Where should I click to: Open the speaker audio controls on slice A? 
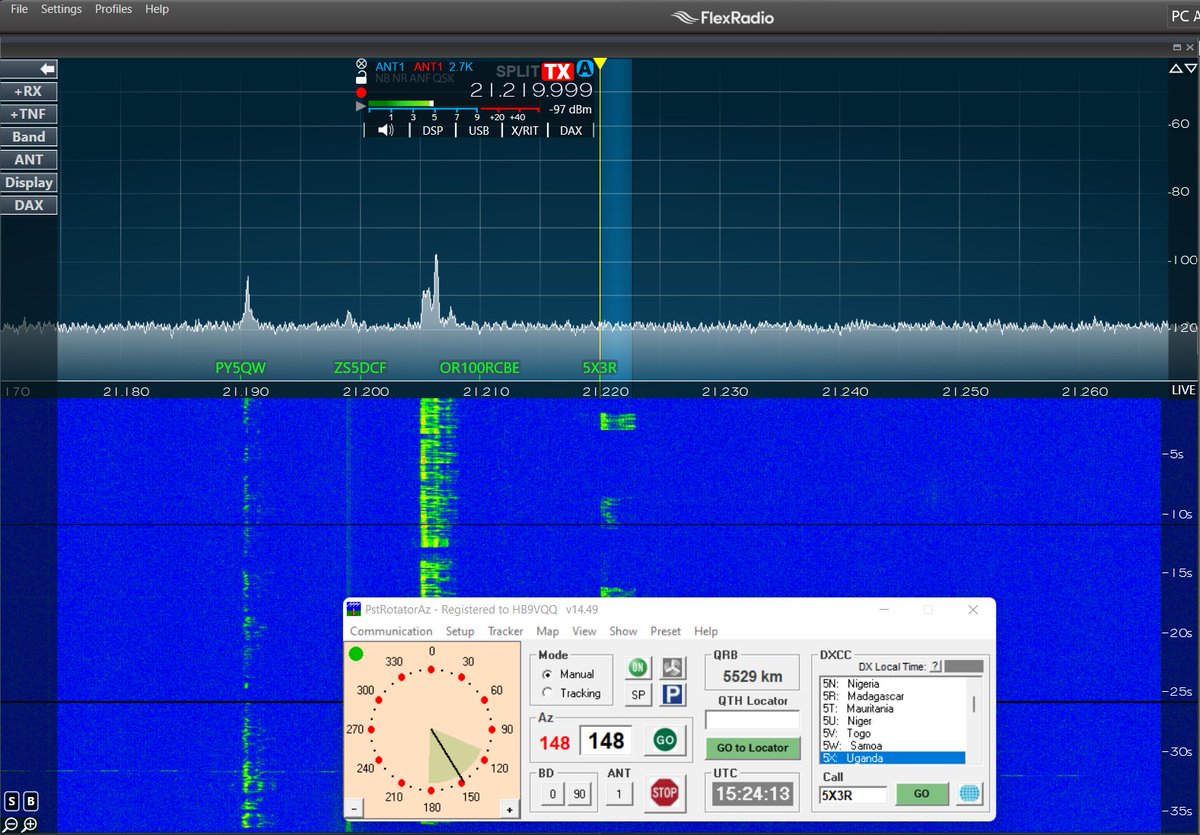pos(385,130)
